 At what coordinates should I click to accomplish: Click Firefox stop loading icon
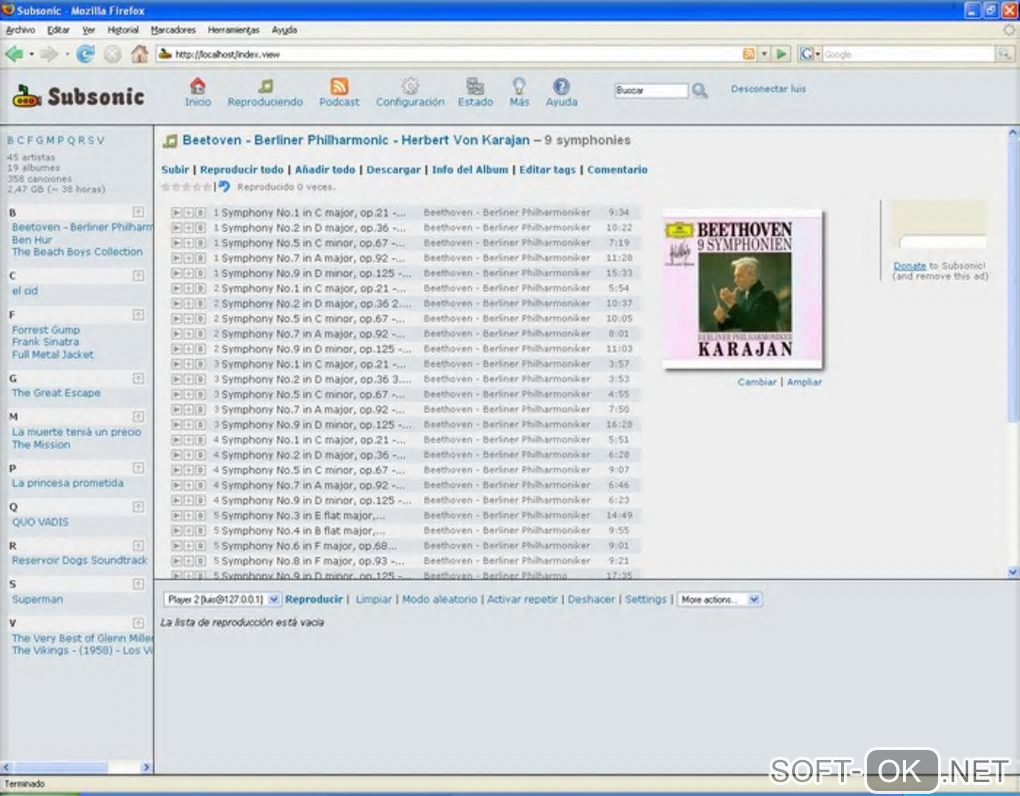tap(113, 54)
